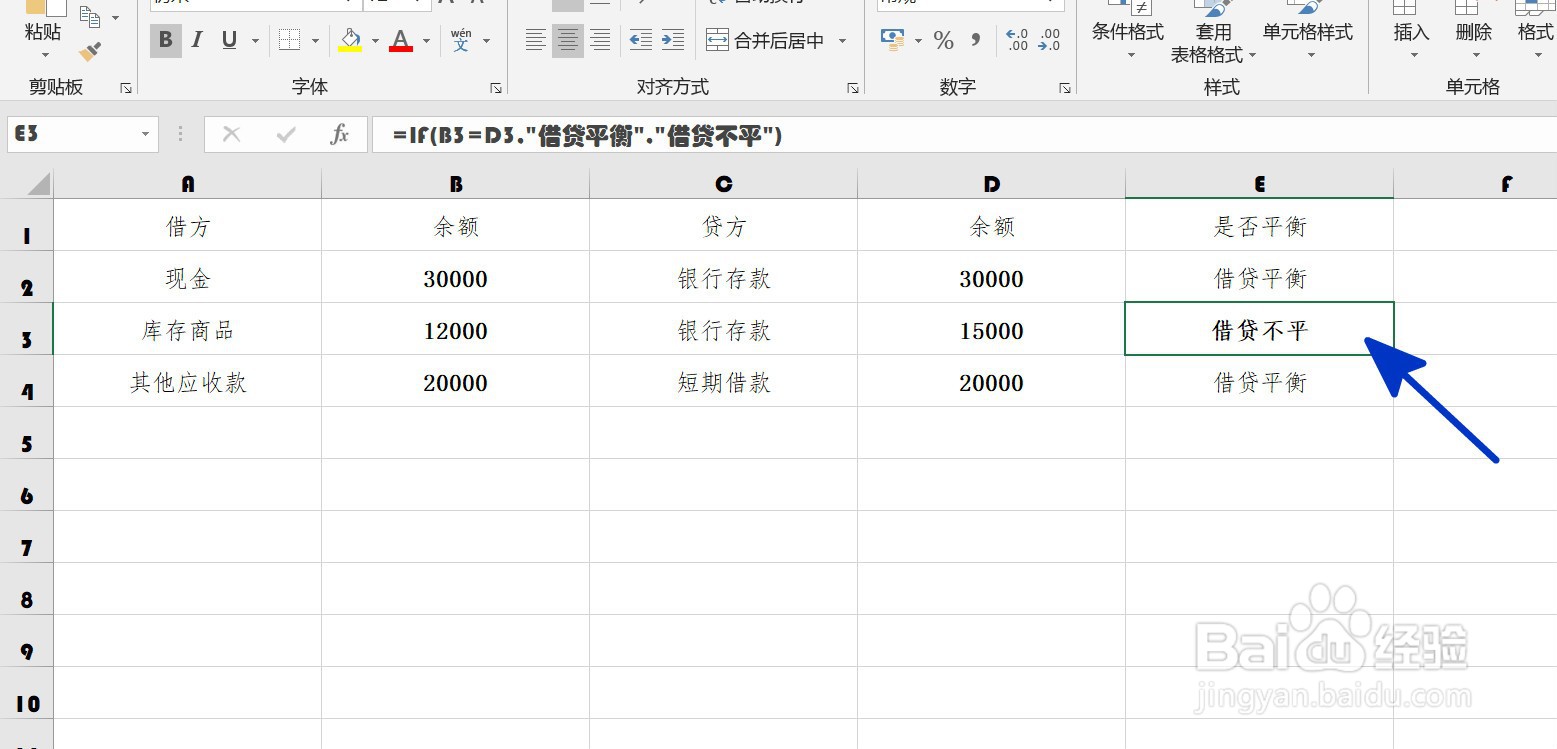The height and width of the screenshot is (749, 1557).
Task: Select header cell 贷方
Action: 724,226
